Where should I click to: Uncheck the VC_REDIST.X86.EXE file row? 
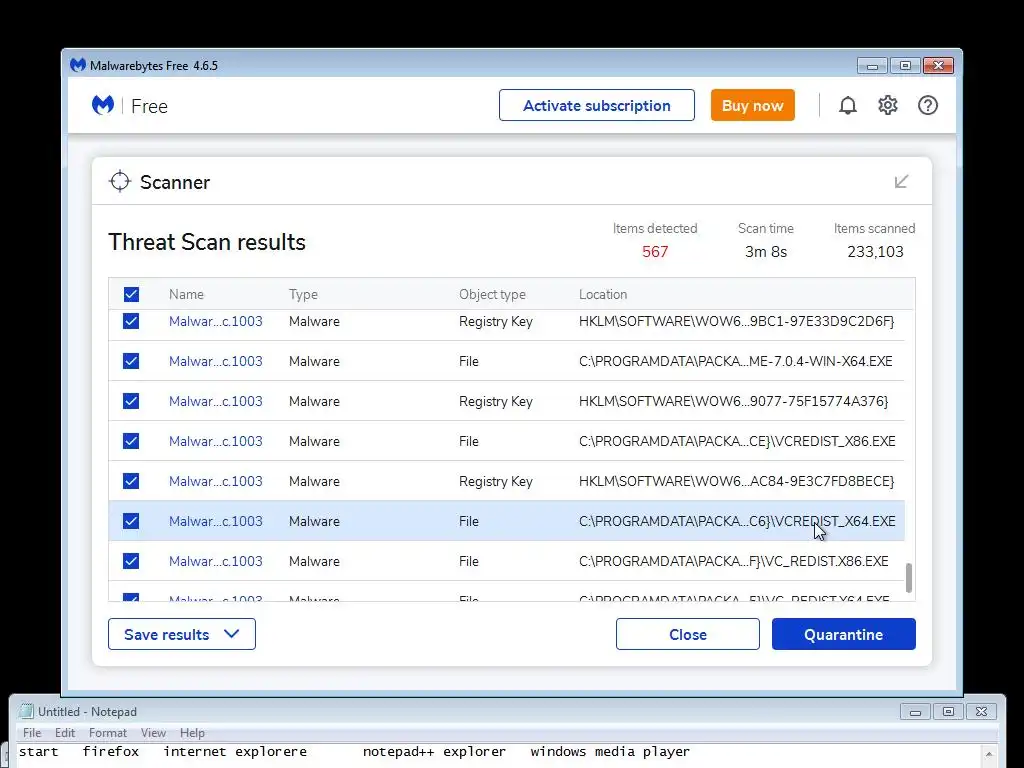coord(131,561)
